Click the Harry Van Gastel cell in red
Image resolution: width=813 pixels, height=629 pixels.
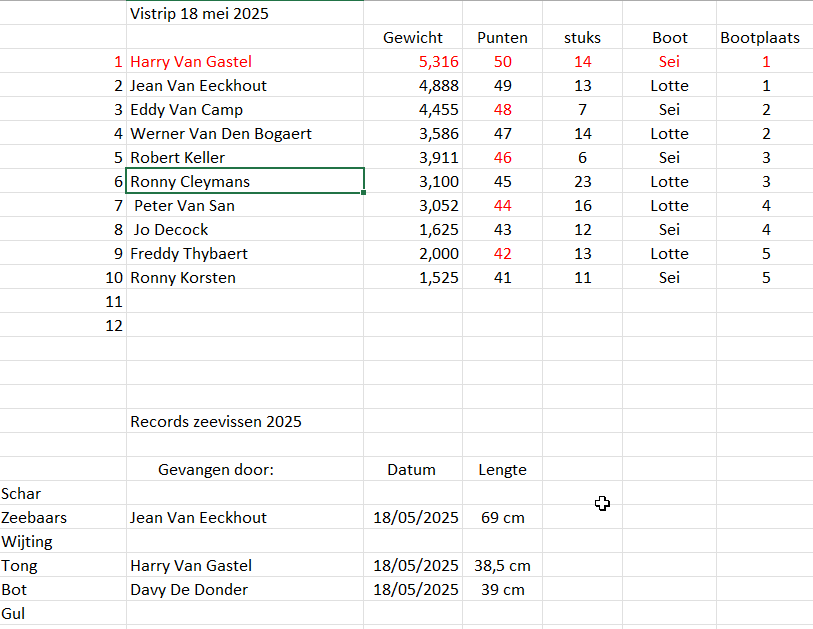tap(245, 61)
